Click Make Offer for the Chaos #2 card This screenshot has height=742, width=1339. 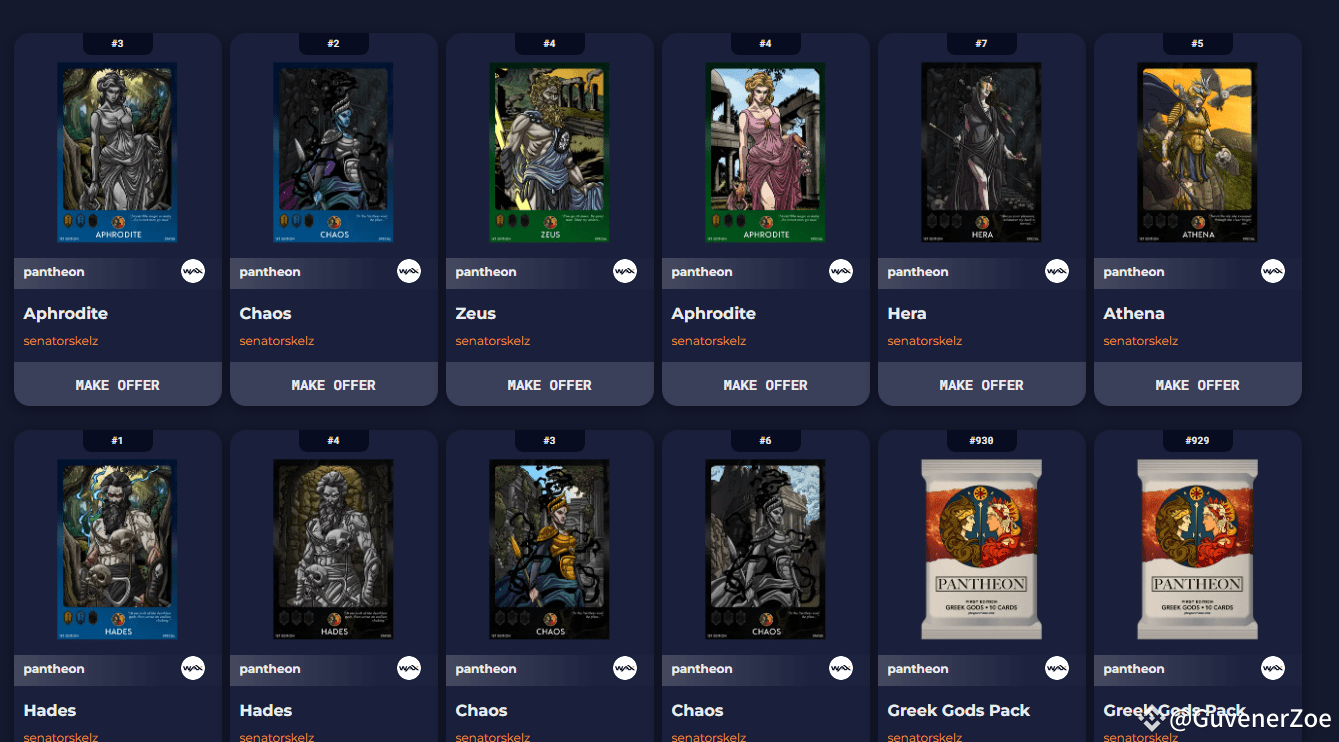click(x=334, y=384)
